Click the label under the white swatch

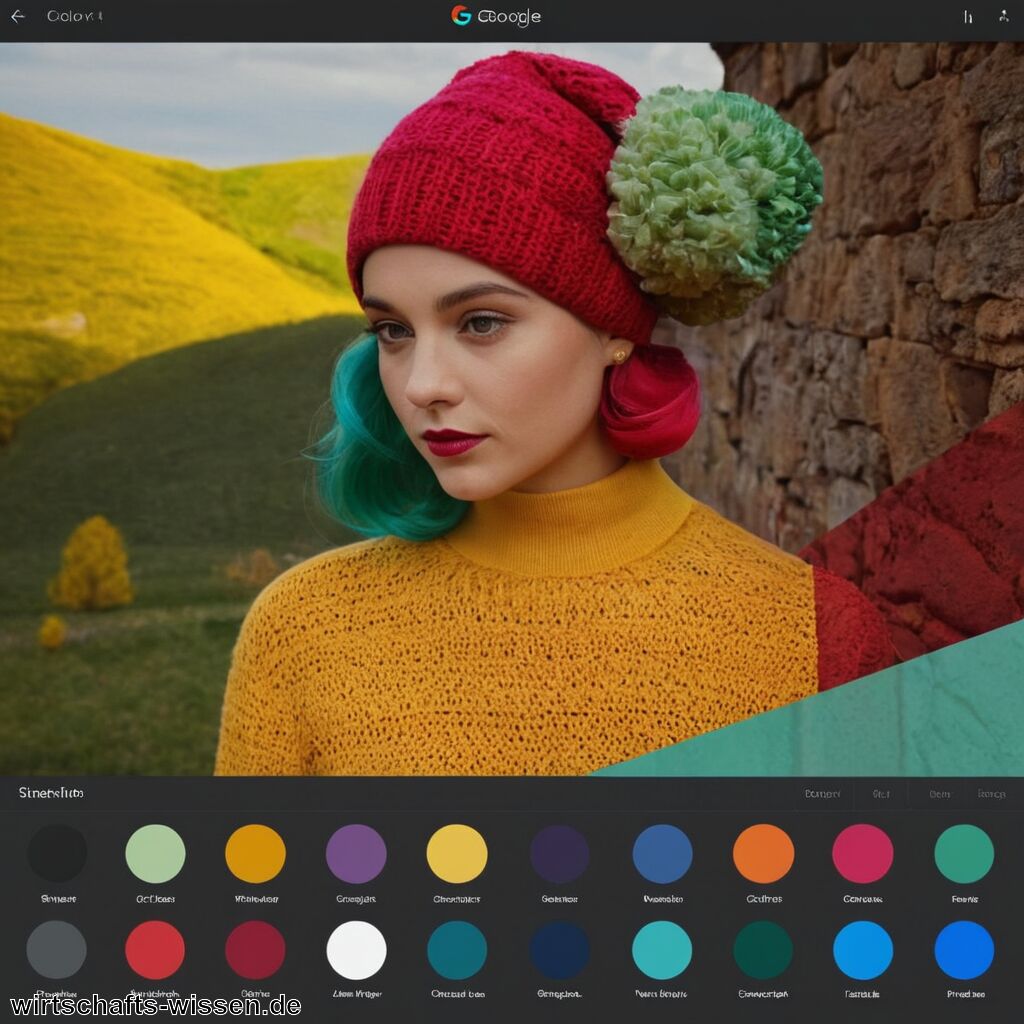point(357,994)
